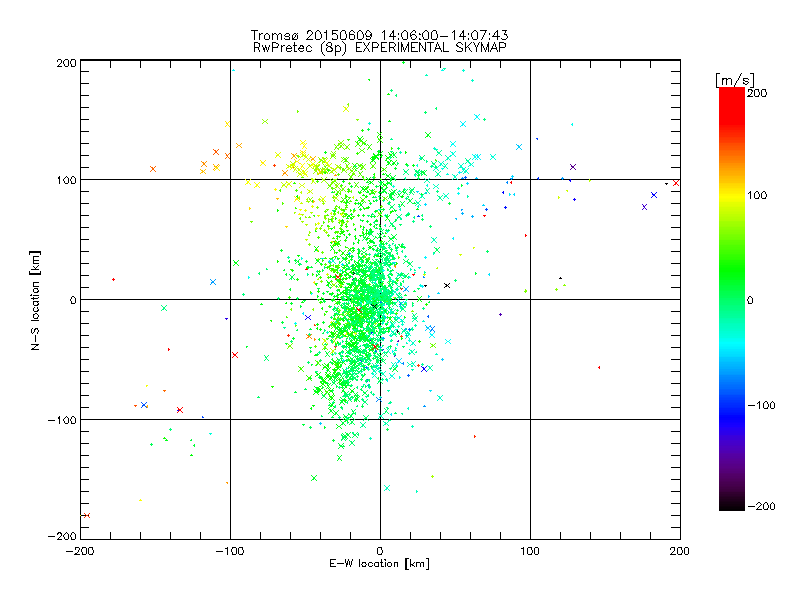Viewport: 800px width, 600px height.
Task: Click the '[m/s]' colorbar unit label
Action: (735, 80)
